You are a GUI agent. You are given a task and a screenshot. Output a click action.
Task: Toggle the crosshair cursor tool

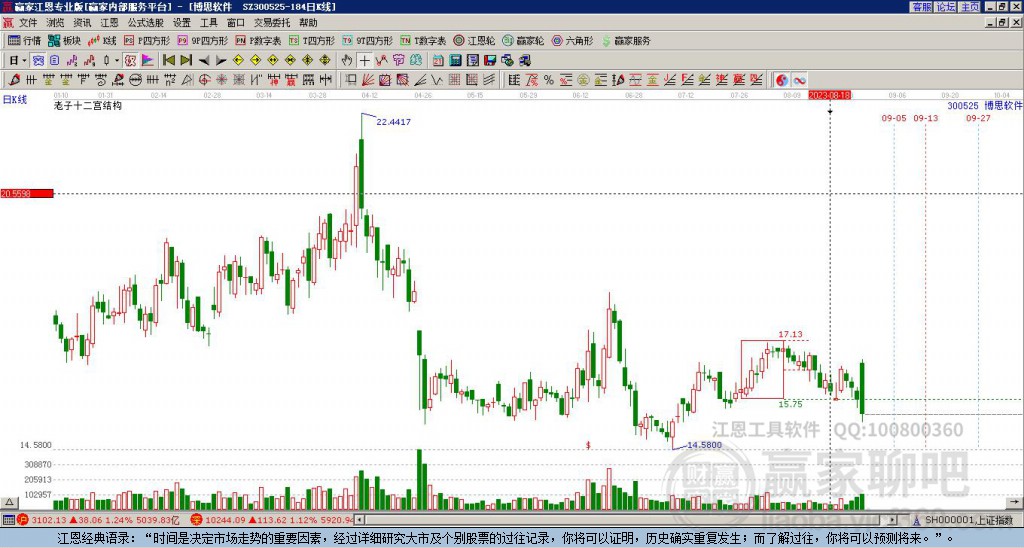coord(364,61)
